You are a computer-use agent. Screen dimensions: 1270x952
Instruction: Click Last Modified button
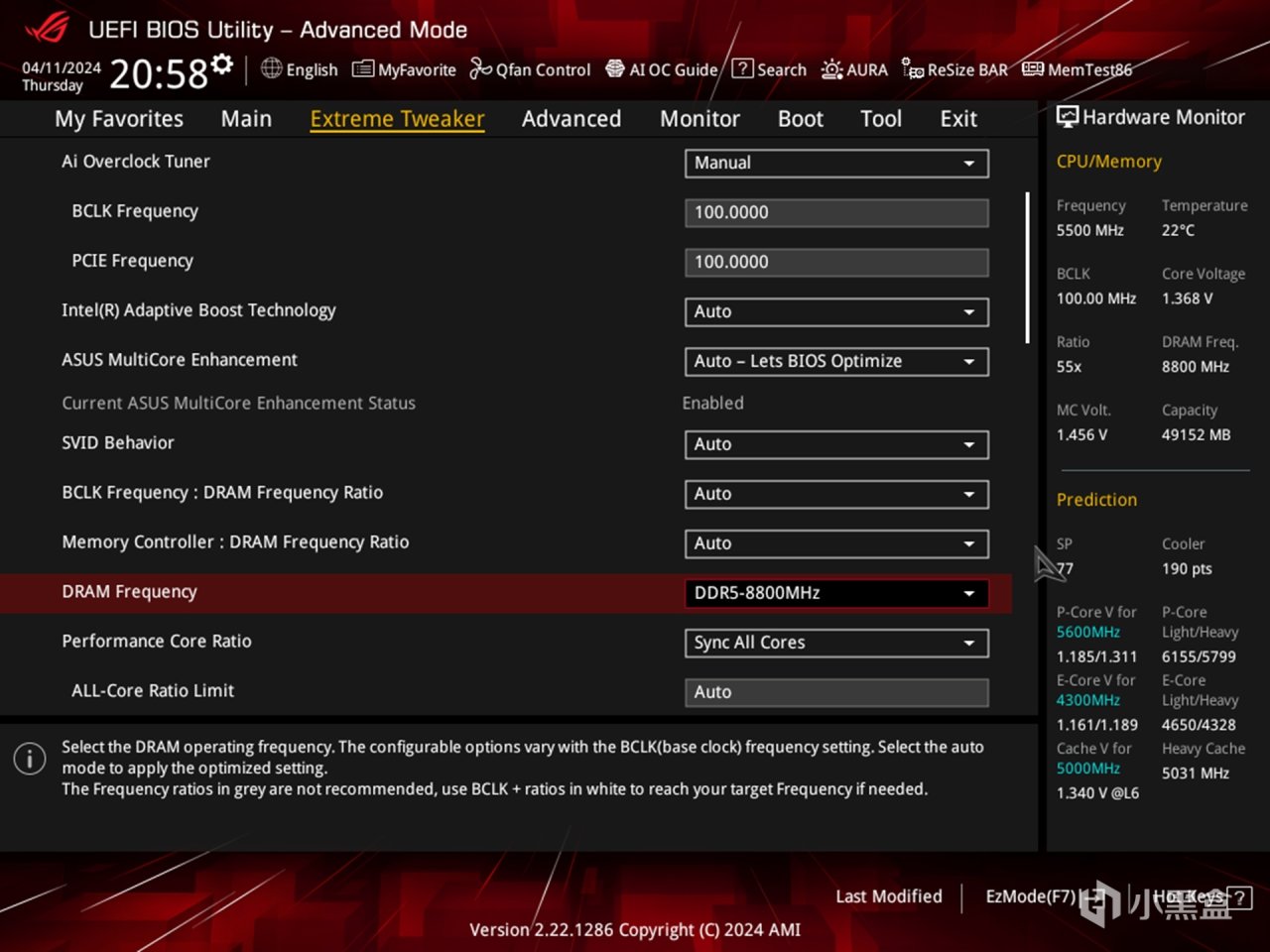coord(889,896)
